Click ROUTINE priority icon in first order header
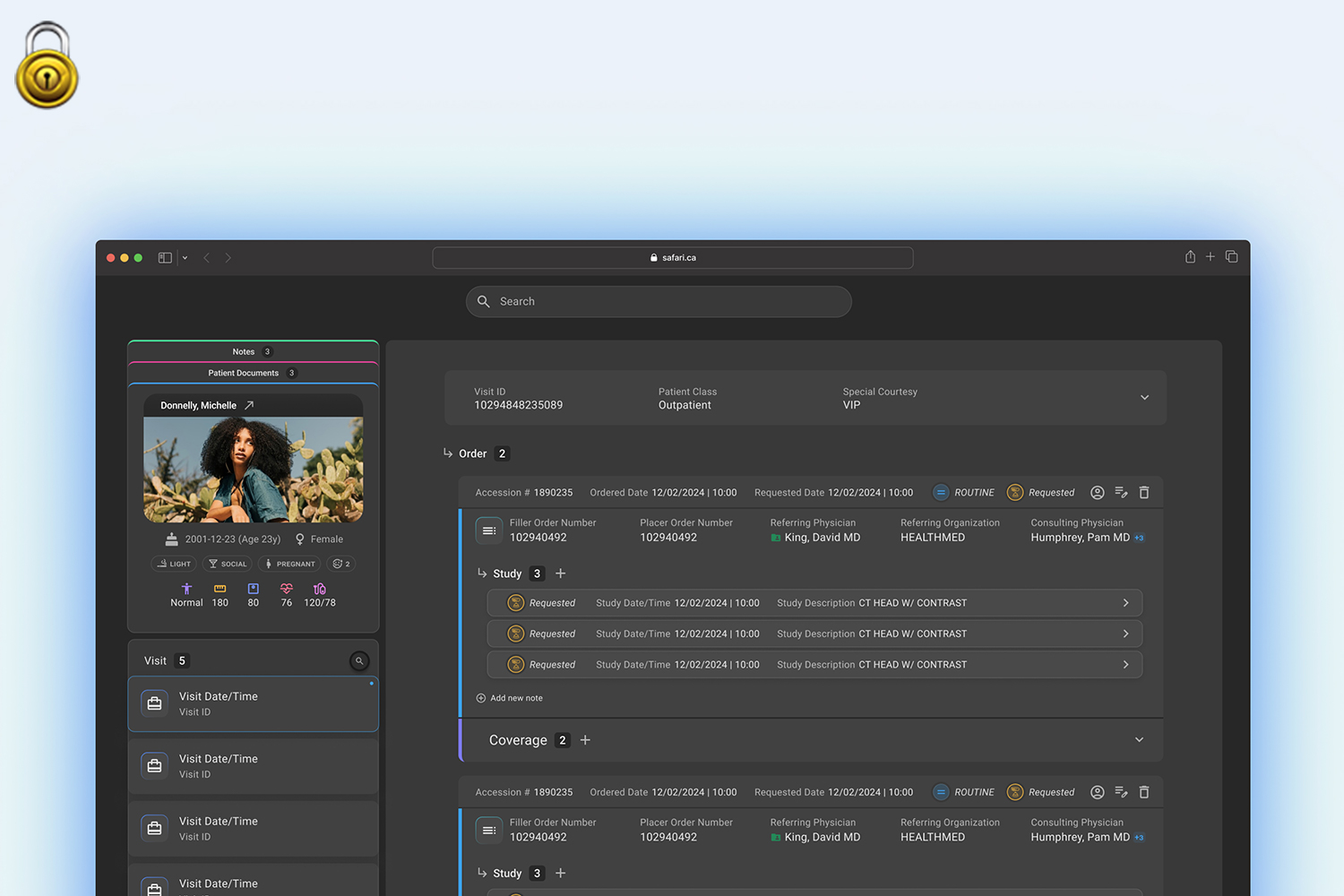Screen dimensions: 1344x896 point(941,493)
